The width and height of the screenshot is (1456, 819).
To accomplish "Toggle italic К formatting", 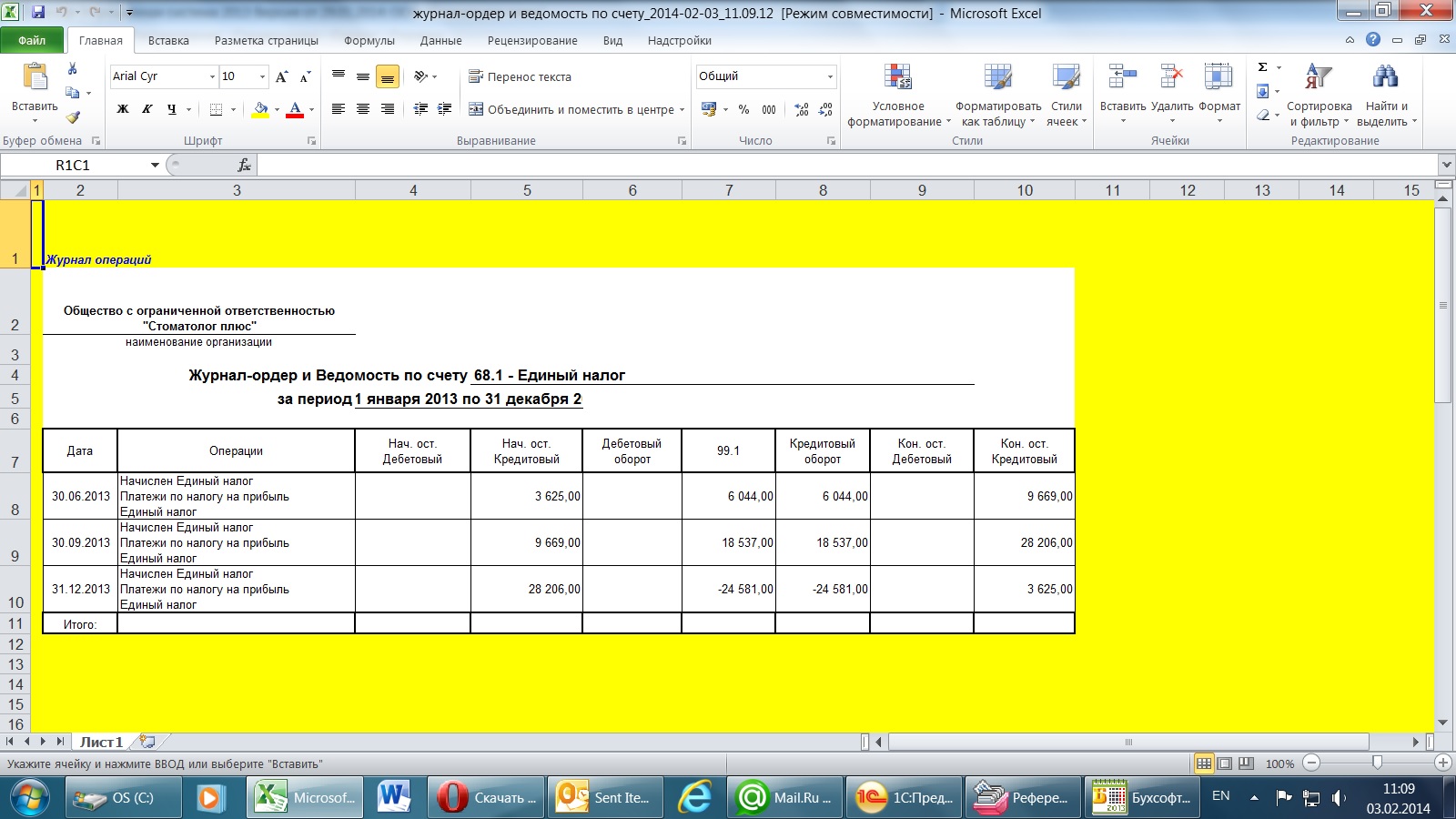I will click(x=147, y=109).
